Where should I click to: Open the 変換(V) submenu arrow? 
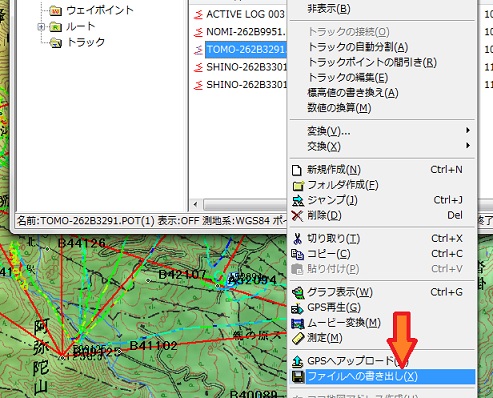point(468,130)
